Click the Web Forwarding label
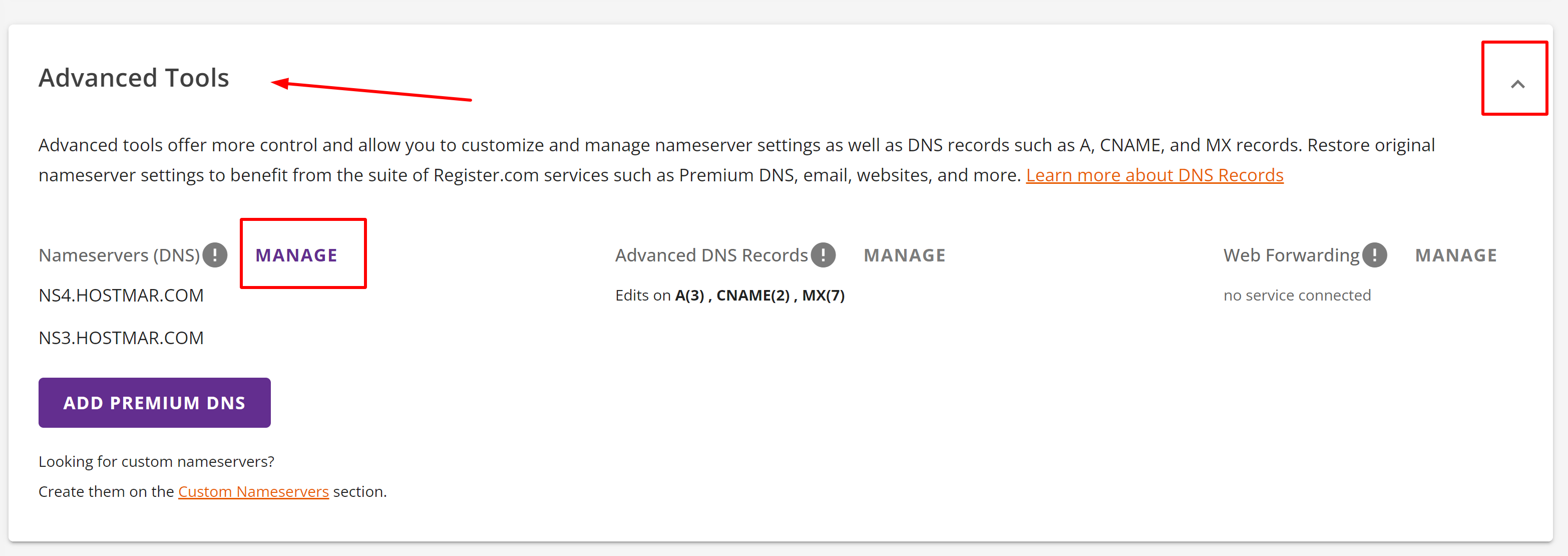The height and width of the screenshot is (556, 1568). point(1291,255)
